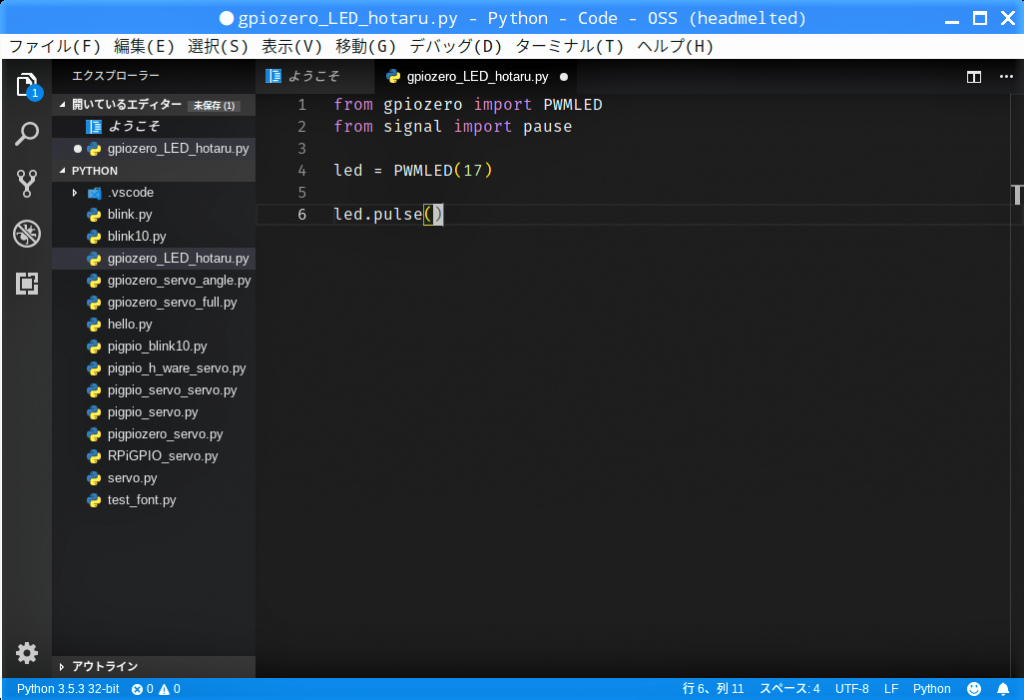Click the editor overview scrollbar marker
Image resolution: width=1024 pixels, height=700 pixels.
point(1018,194)
